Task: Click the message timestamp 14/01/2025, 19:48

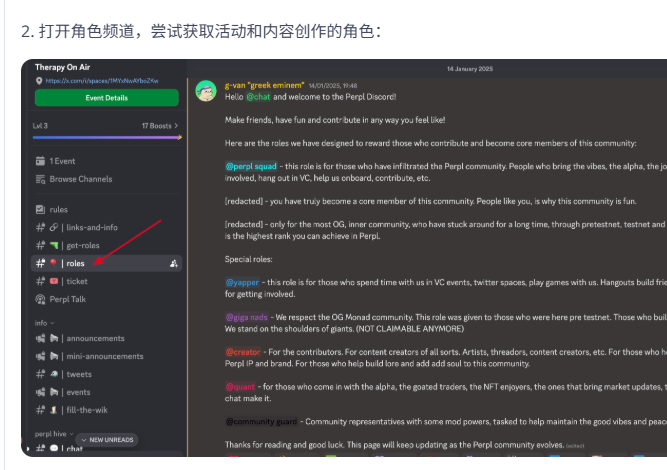Action: [x=333, y=85]
